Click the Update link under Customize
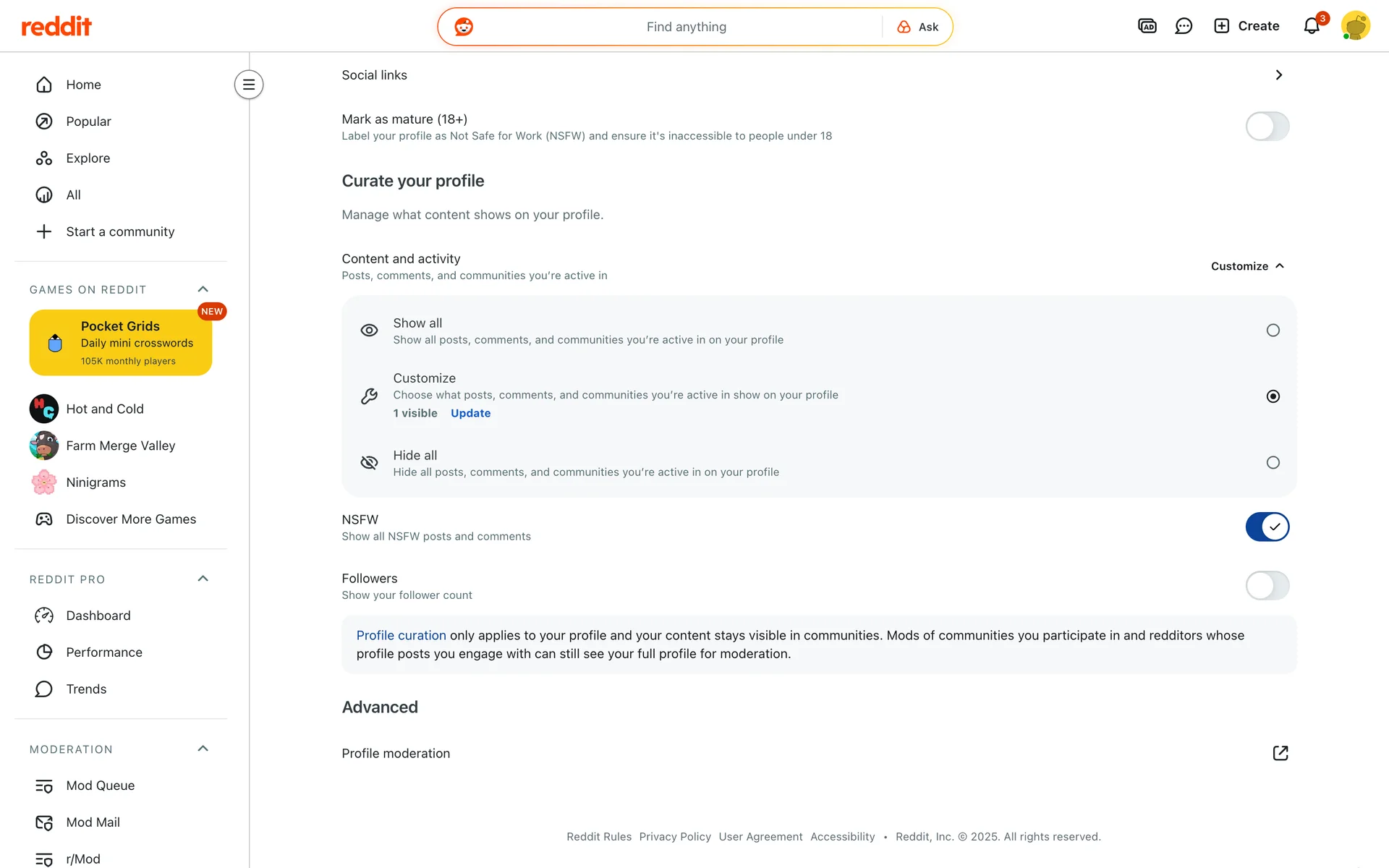The height and width of the screenshot is (868, 1389). [x=470, y=413]
